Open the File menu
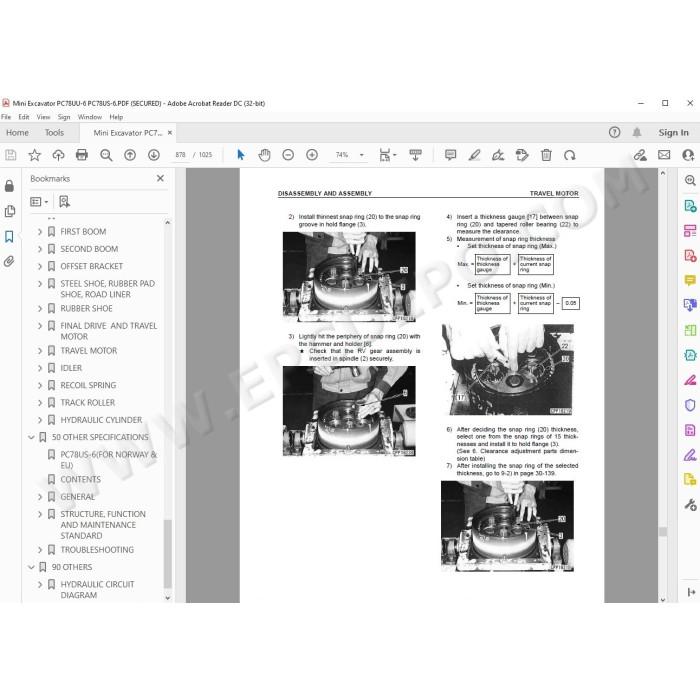Image resolution: width=700 pixels, height=700 pixels. (x=6, y=117)
